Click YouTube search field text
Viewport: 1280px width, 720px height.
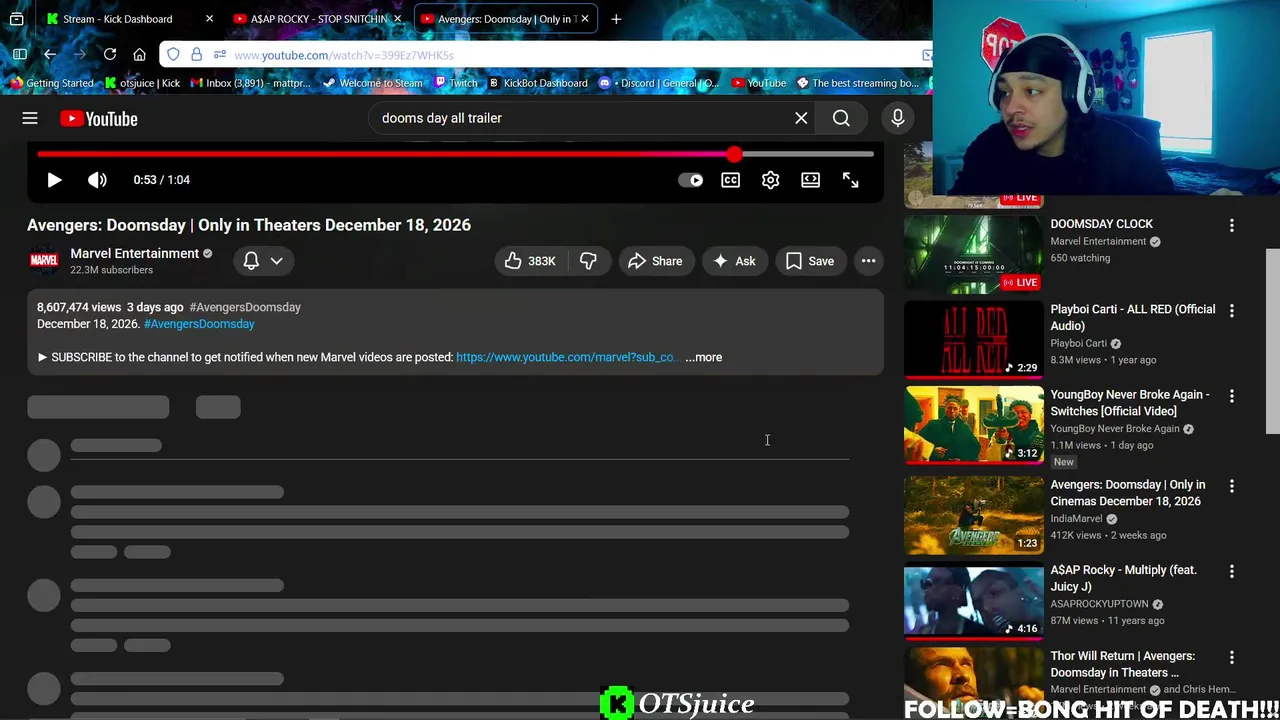coord(442,118)
